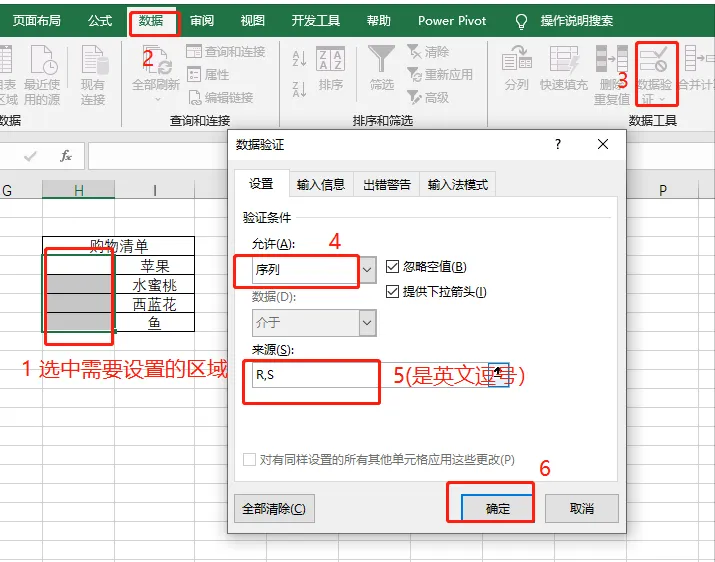Click the formula bar confirm checkmark
The width and height of the screenshot is (715, 562).
30,156
